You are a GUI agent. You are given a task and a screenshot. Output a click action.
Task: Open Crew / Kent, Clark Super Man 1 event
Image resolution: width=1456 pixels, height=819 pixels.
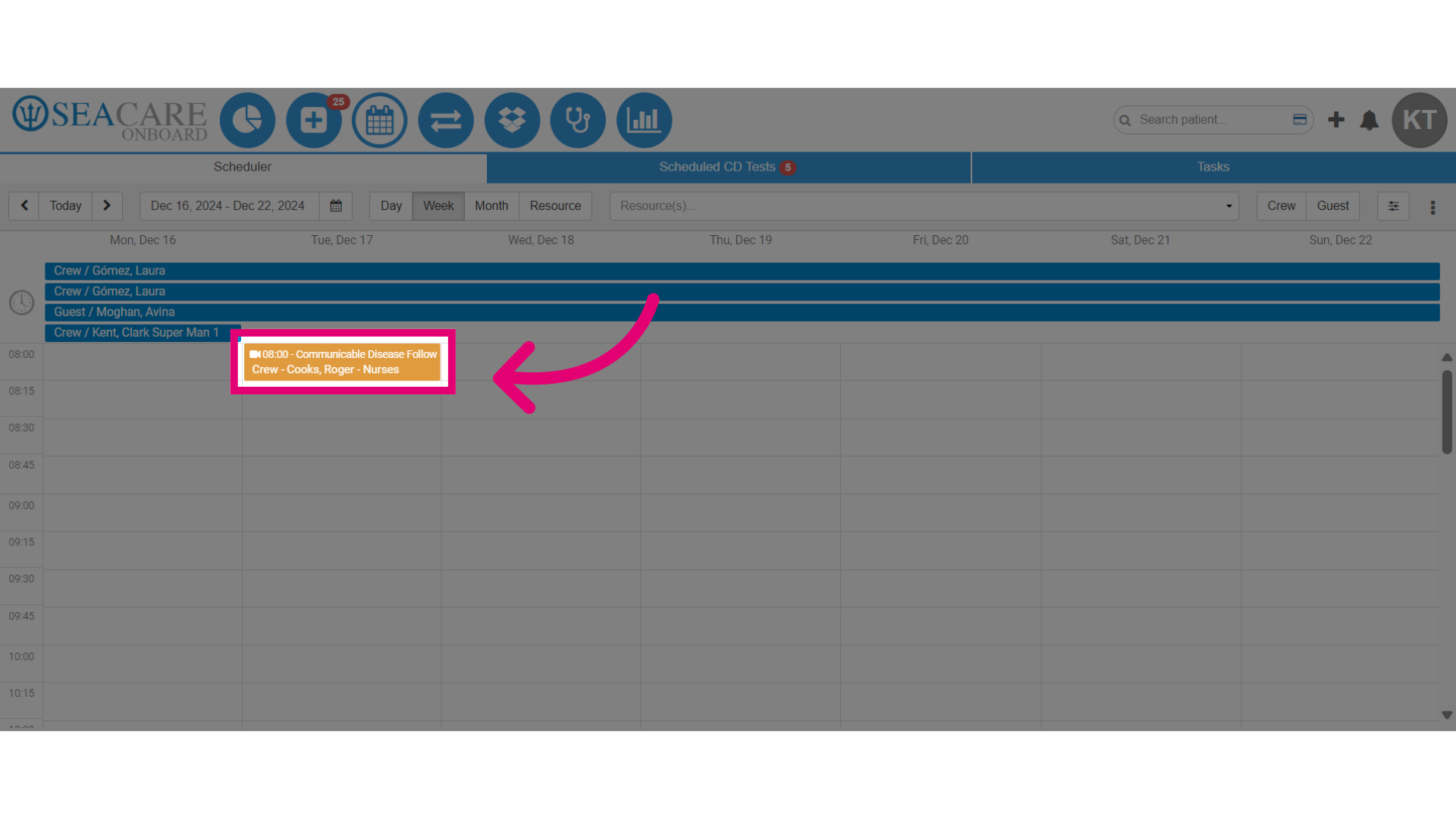coord(143,332)
